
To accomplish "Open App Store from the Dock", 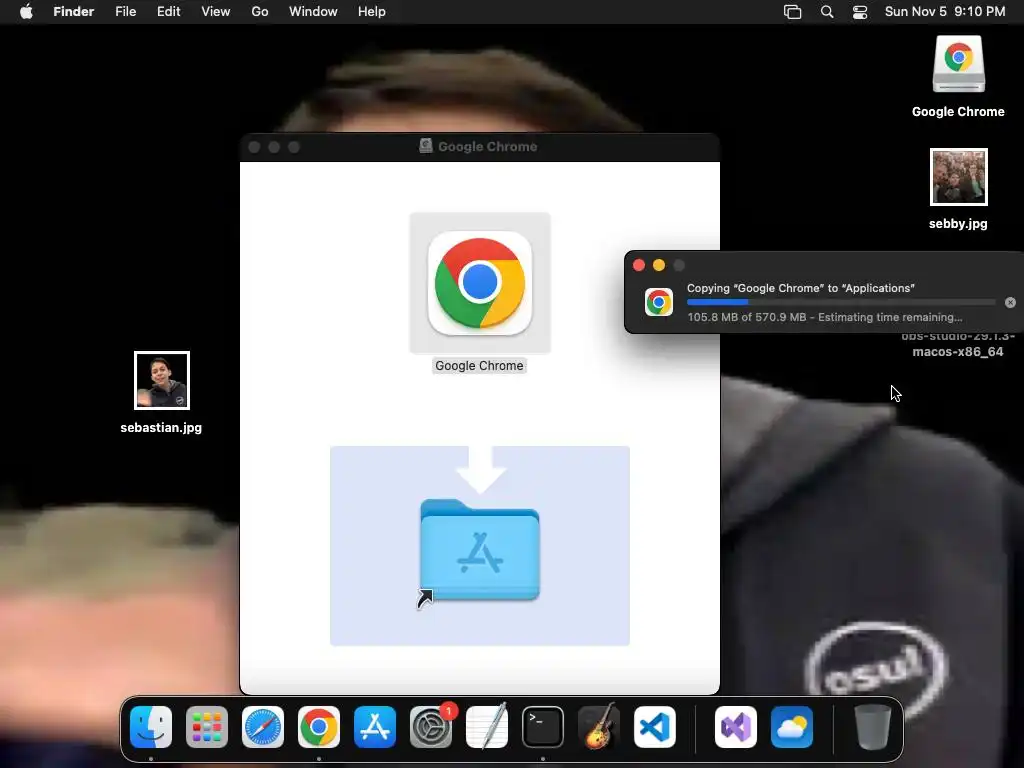I will pyautogui.click(x=375, y=727).
